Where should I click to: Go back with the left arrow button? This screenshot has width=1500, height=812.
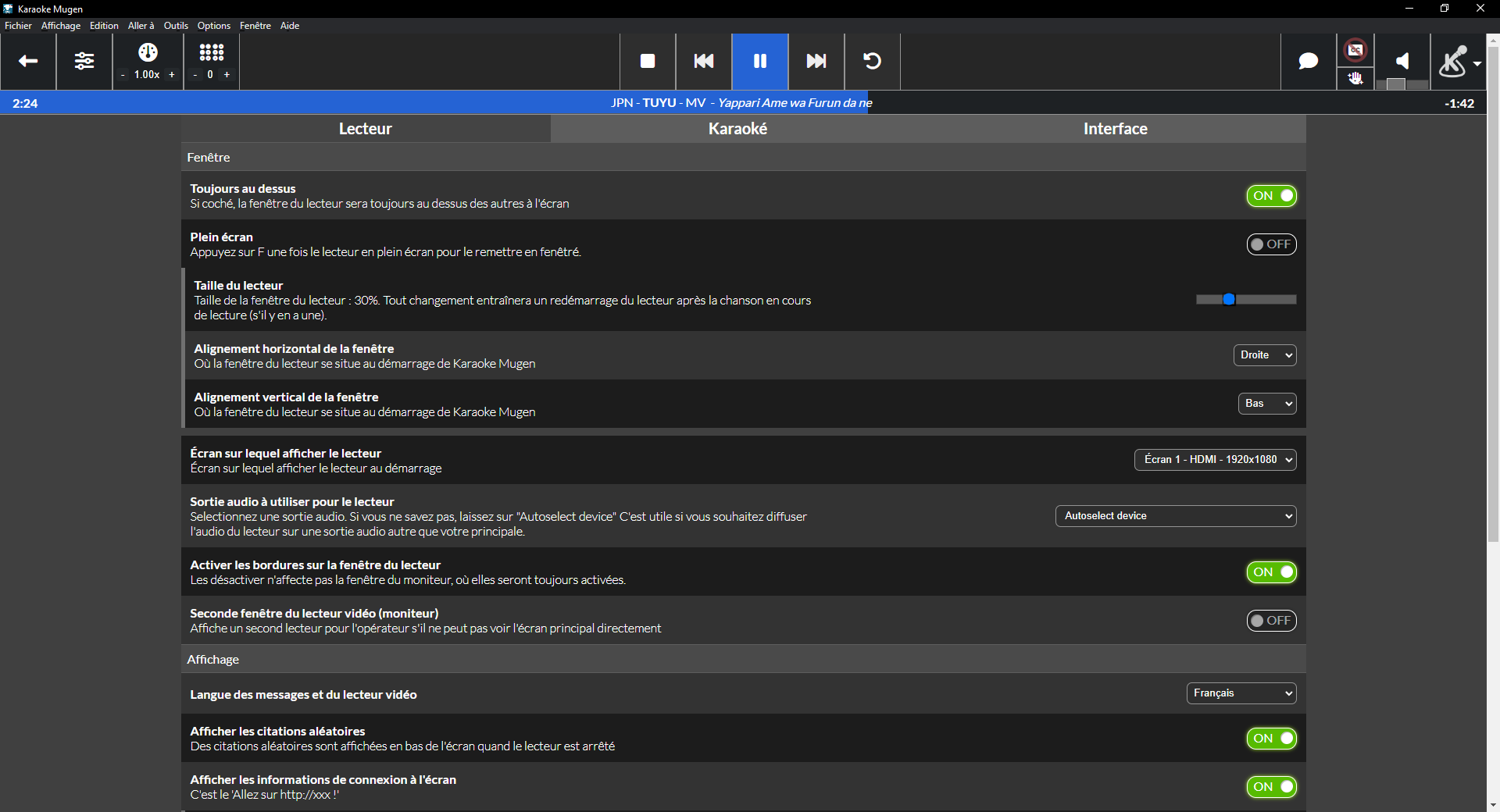28,61
